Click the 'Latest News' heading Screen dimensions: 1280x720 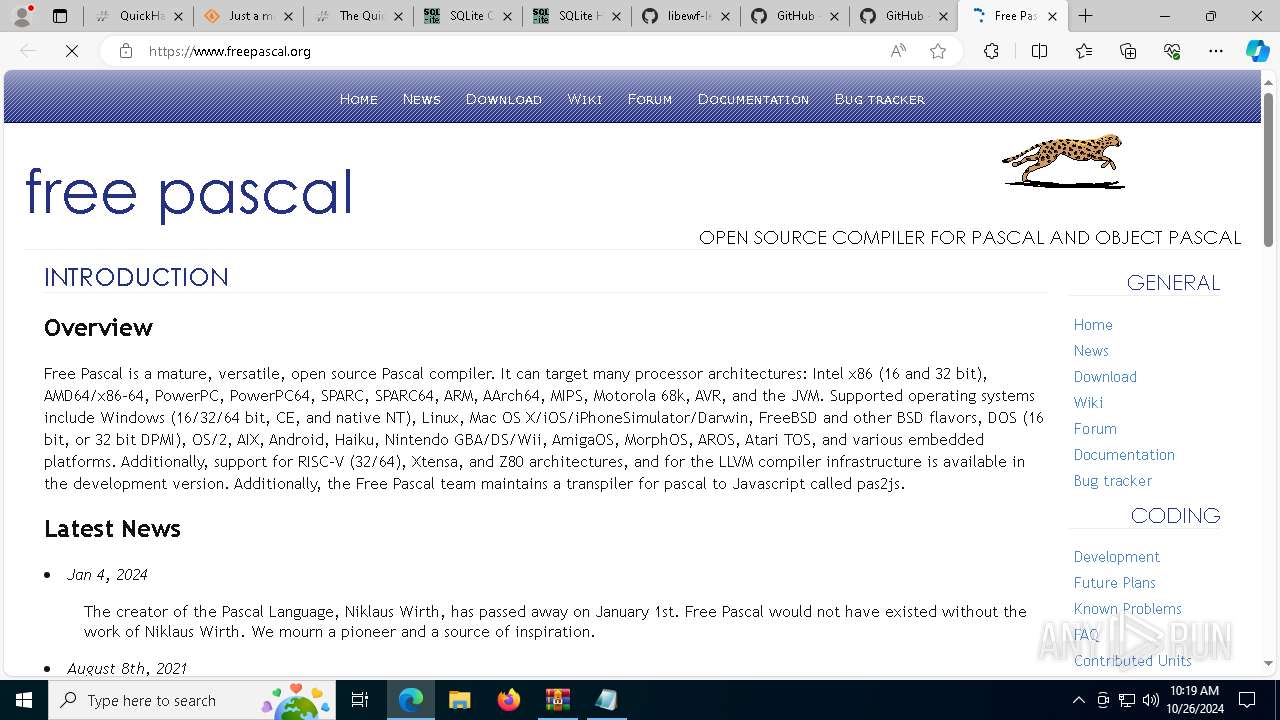112,529
